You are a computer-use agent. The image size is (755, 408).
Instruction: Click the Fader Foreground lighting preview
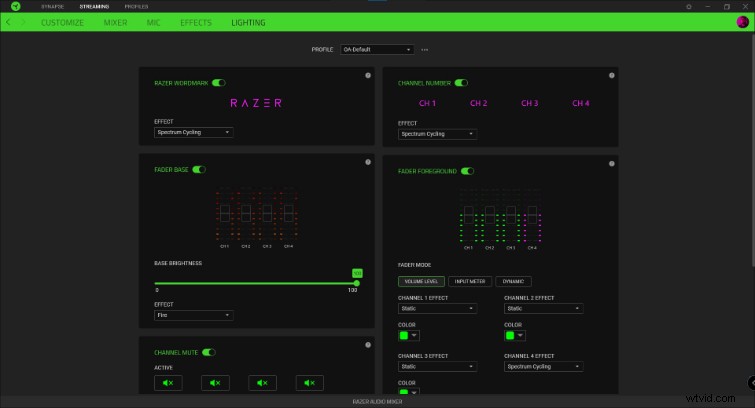click(x=500, y=219)
